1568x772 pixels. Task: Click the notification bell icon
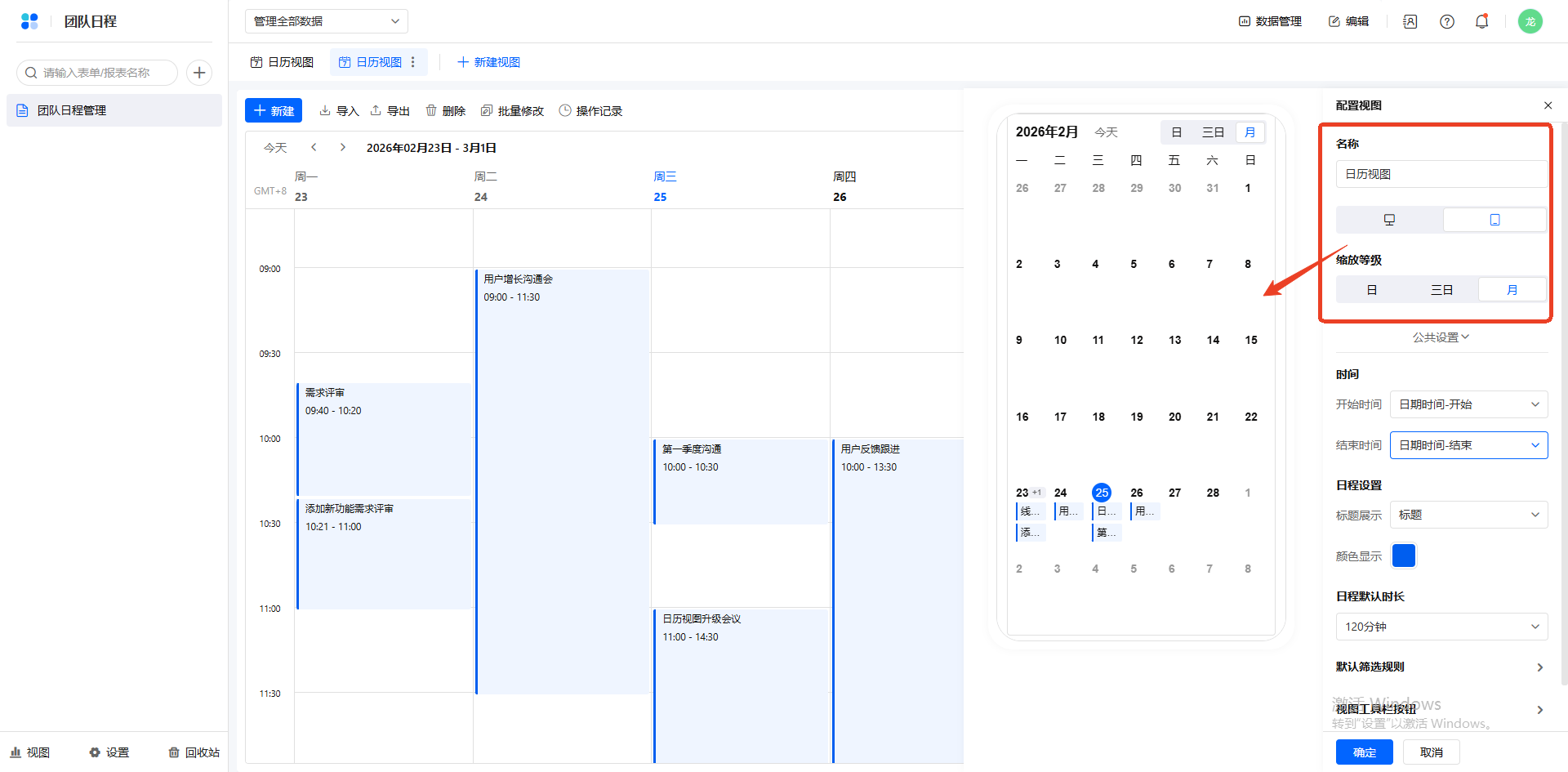tap(1481, 21)
